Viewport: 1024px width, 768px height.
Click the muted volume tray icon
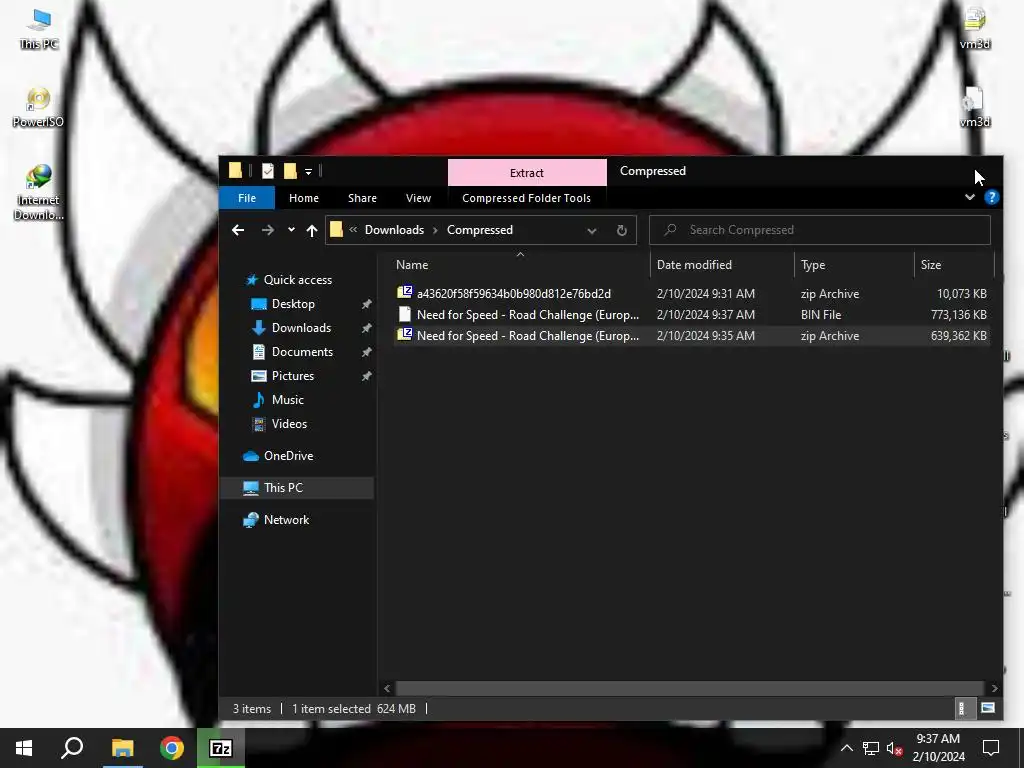pos(895,748)
